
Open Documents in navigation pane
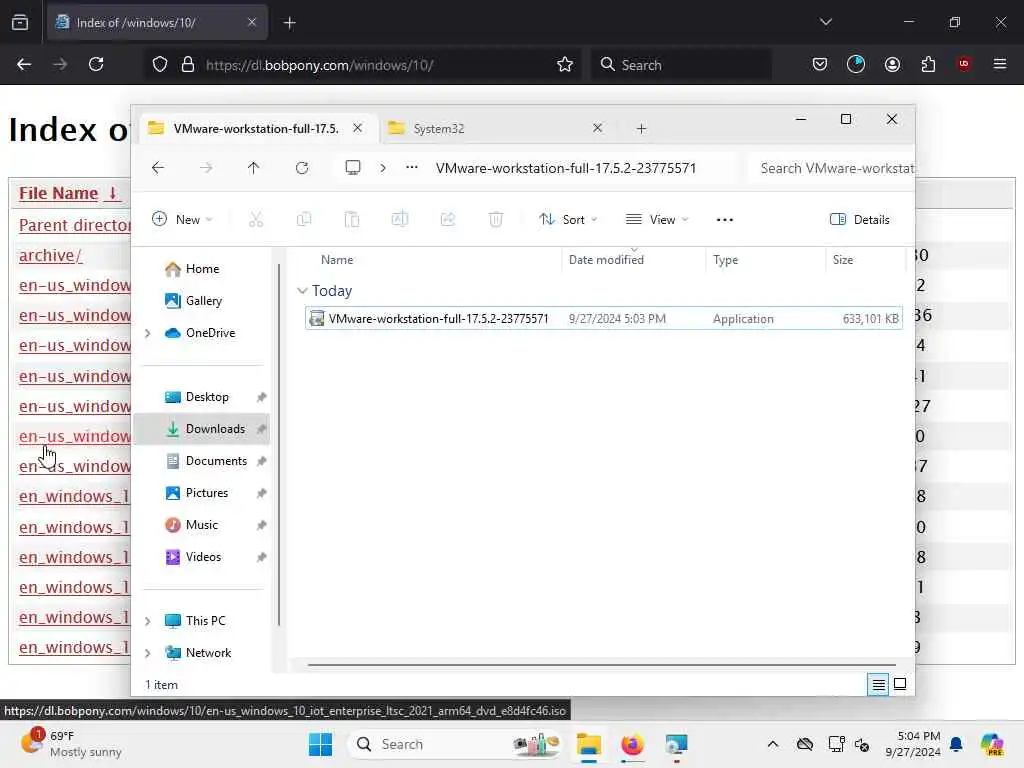pyautogui.click(x=202, y=461)
